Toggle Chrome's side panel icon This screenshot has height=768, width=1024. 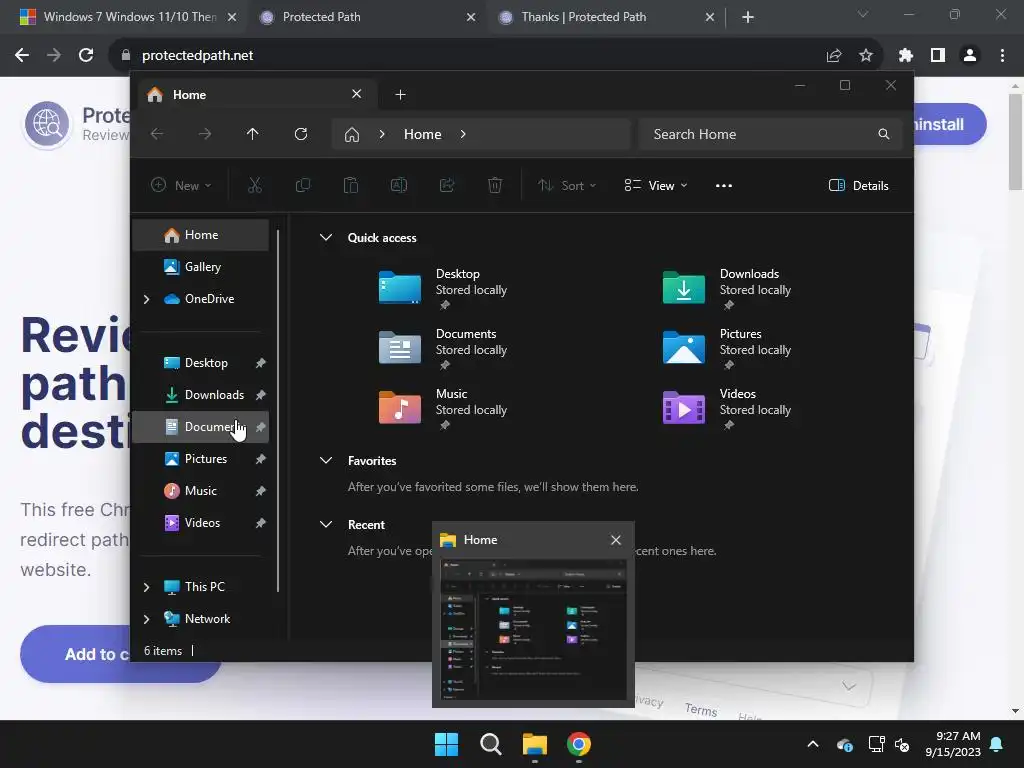coord(938,56)
